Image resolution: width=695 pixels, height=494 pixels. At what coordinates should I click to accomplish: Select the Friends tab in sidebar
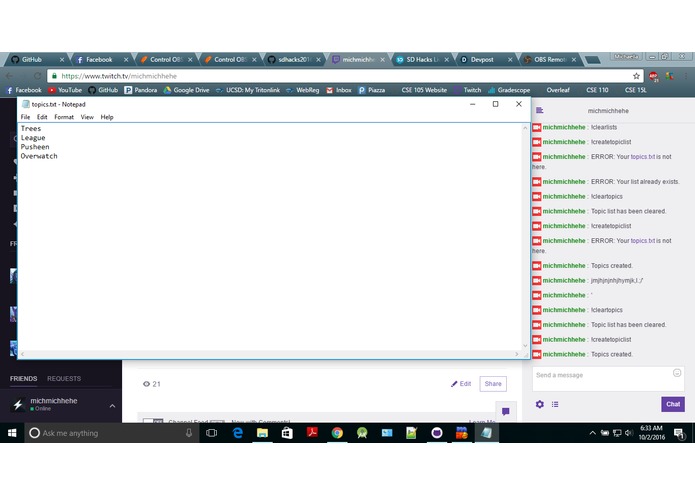[x=23, y=378]
